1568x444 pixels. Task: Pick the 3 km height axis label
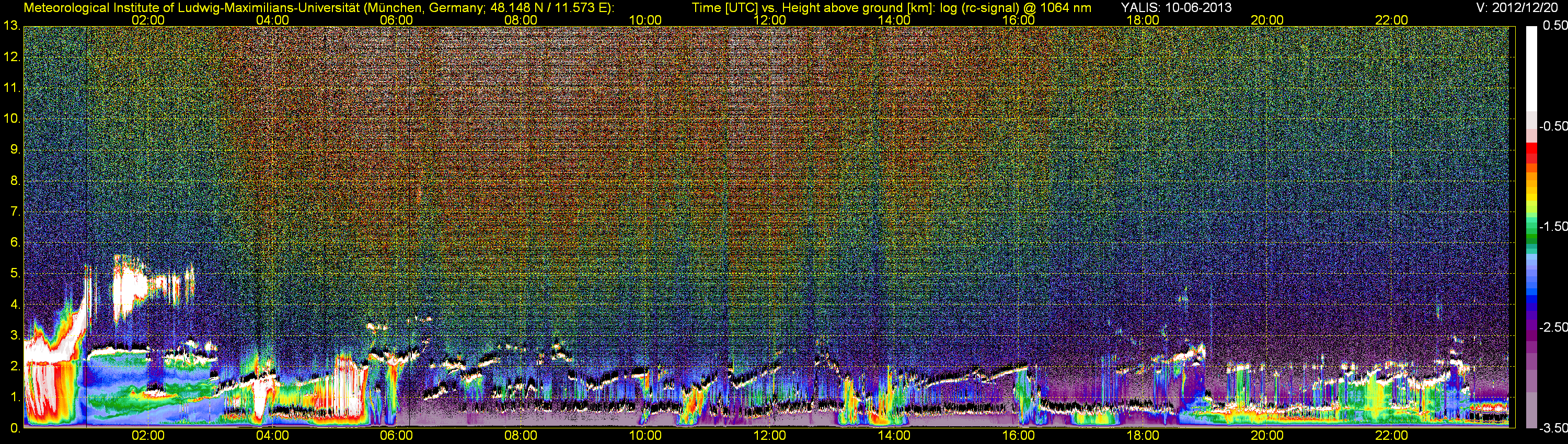(15, 336)
